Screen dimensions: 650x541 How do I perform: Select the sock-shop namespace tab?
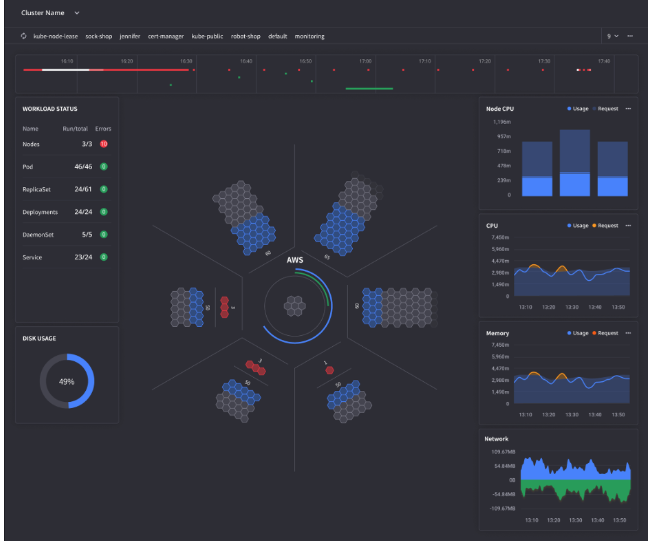99,36
